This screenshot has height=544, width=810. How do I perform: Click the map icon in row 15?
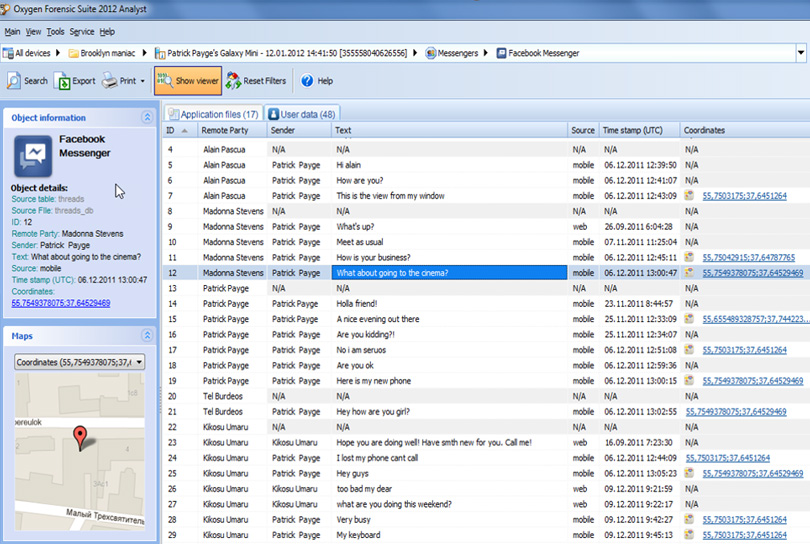point(689,319)
